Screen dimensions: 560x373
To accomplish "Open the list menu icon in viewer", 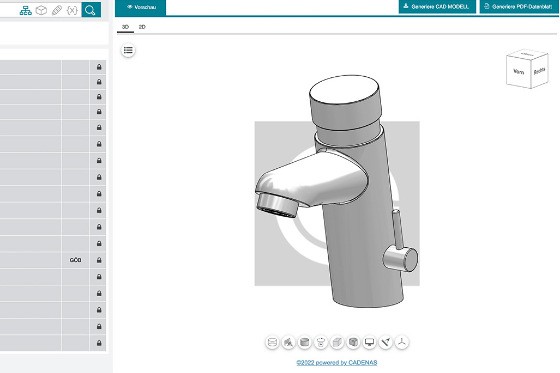I will click(x=128, y=50).
